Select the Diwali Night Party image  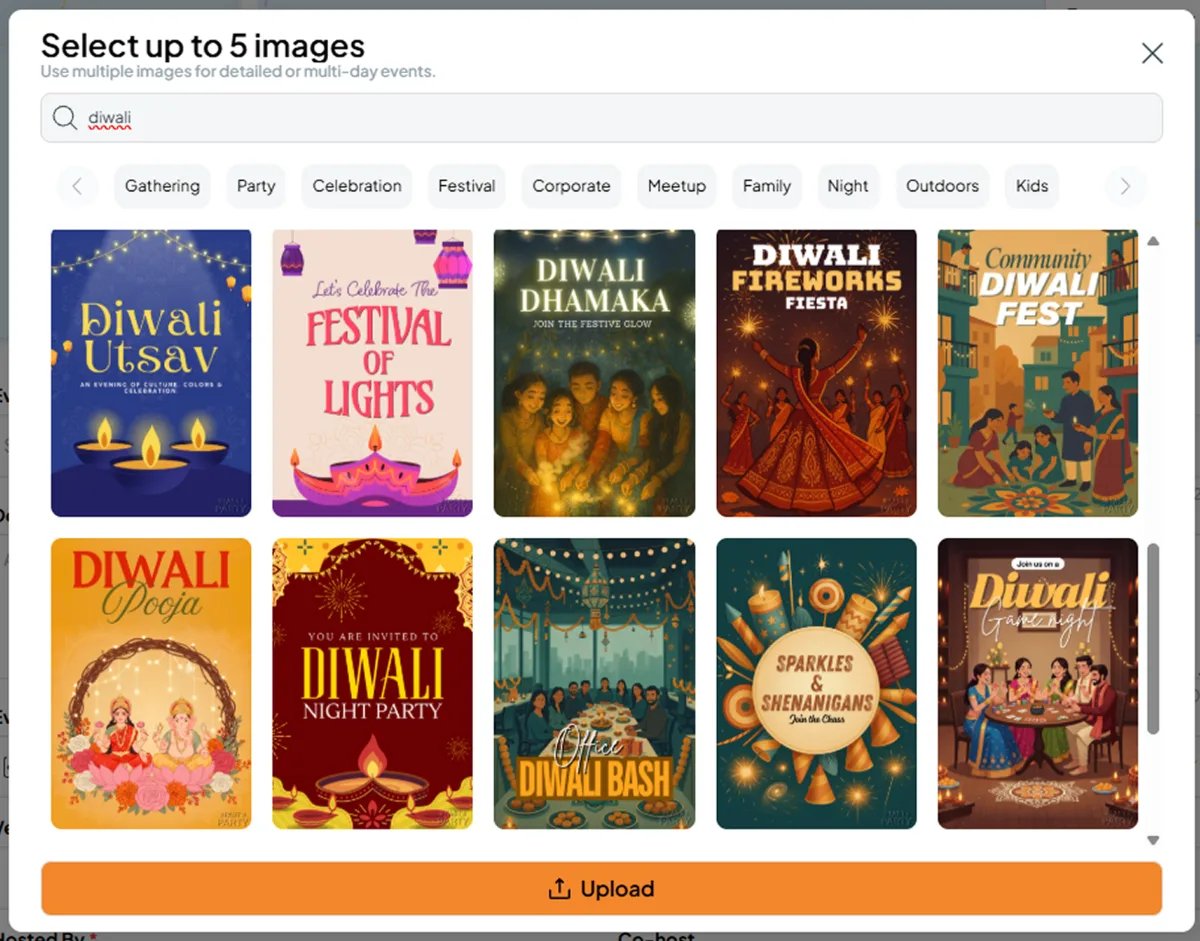tap(372, 684)
